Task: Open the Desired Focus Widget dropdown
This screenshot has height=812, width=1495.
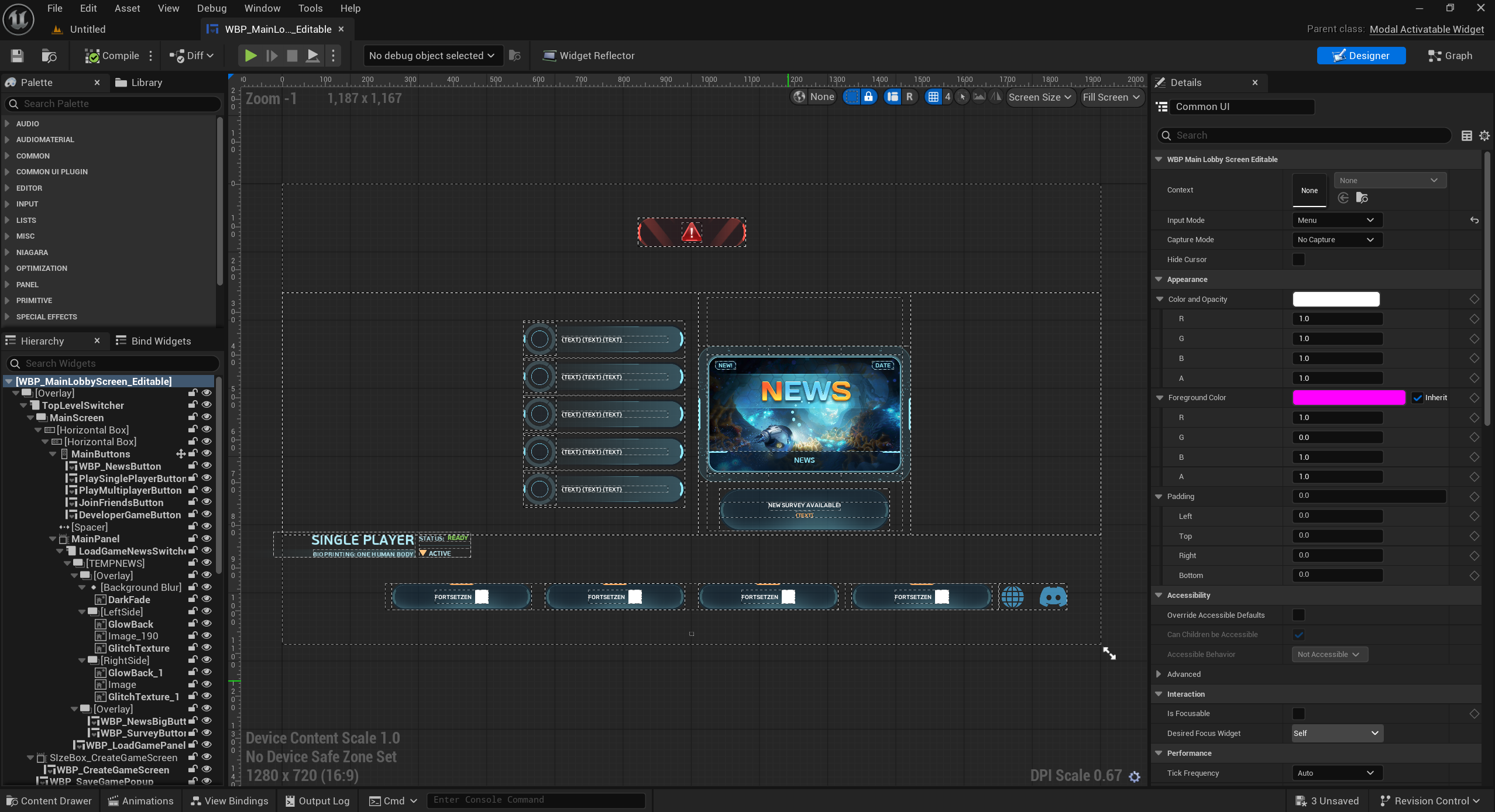Action: 1336,733
